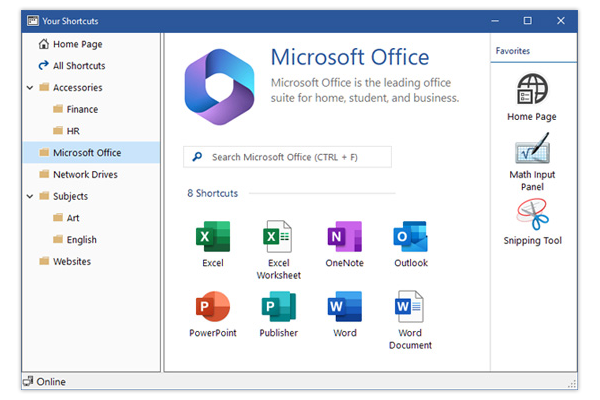
Task: Open the Finance subfolder
Action: tap(82, 109)
